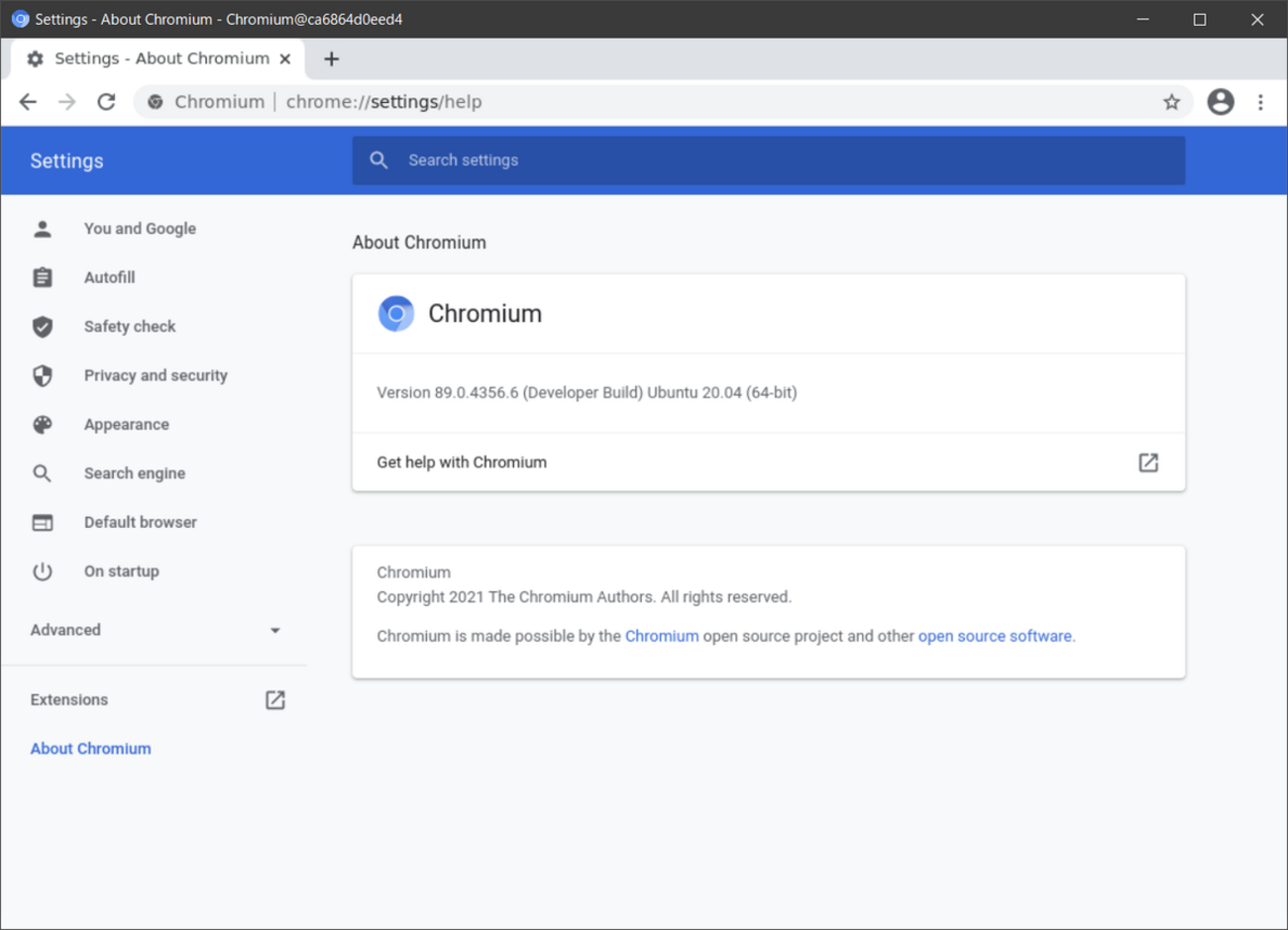Viewport: 1288px width, 930px height.
Task: Click the Autofill clipboard icon
Action: coord(43,277)
